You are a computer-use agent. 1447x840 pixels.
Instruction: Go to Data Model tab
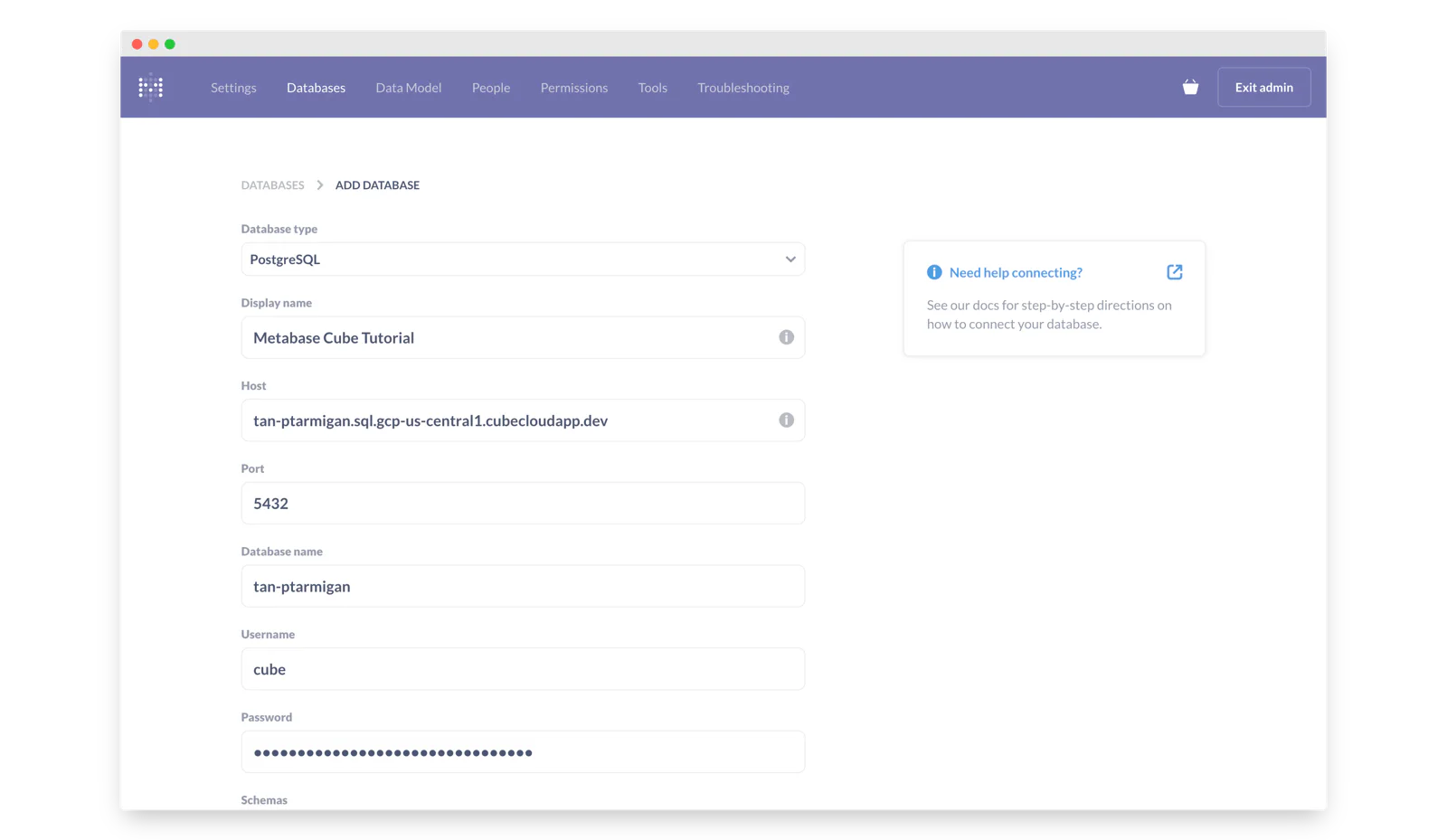(409, 88)
